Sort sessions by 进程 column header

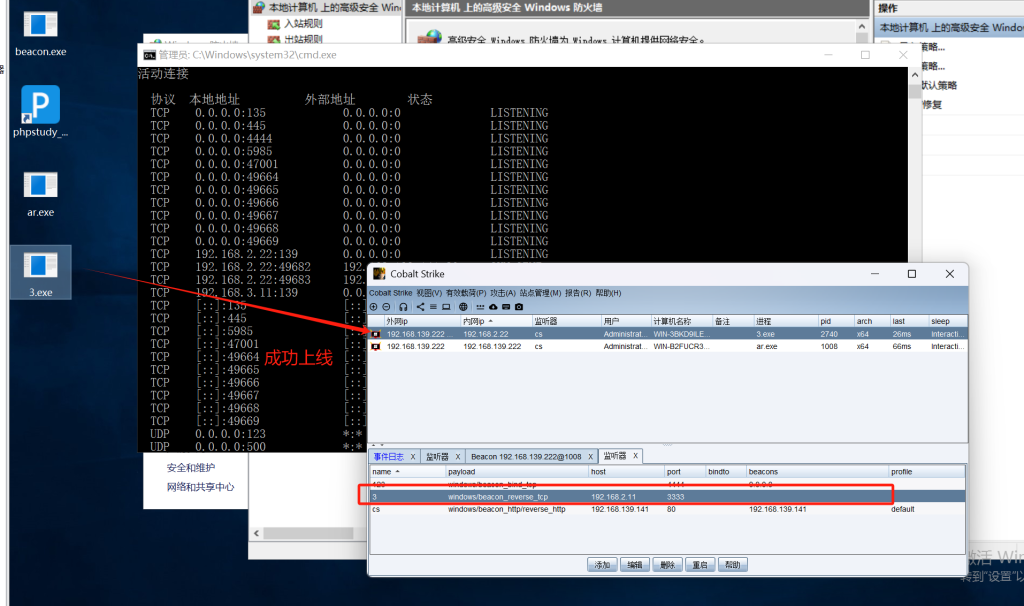tap(786, 321)
